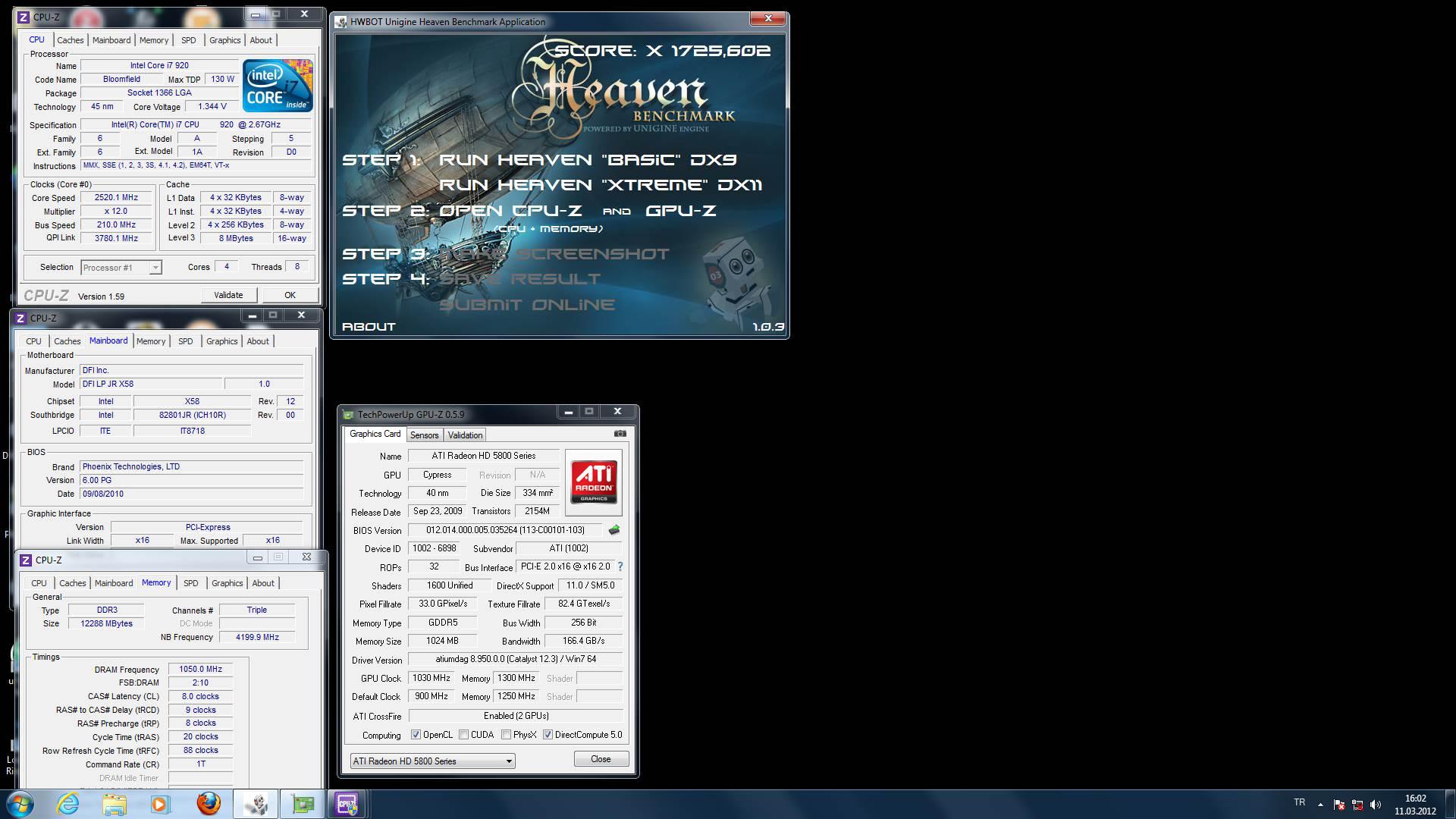The image size is (1456, 819).
Task: Click the GPU-Z screenshot camera icon
Action: point(620,434)
